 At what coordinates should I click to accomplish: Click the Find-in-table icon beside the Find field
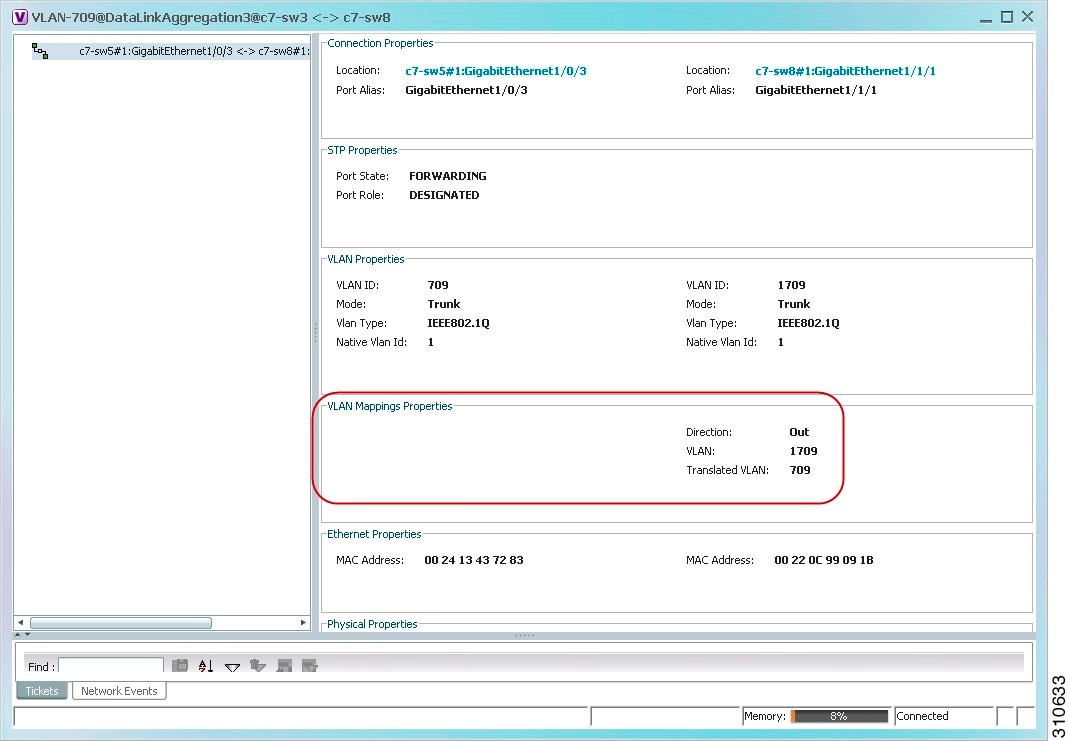(180, 665)
